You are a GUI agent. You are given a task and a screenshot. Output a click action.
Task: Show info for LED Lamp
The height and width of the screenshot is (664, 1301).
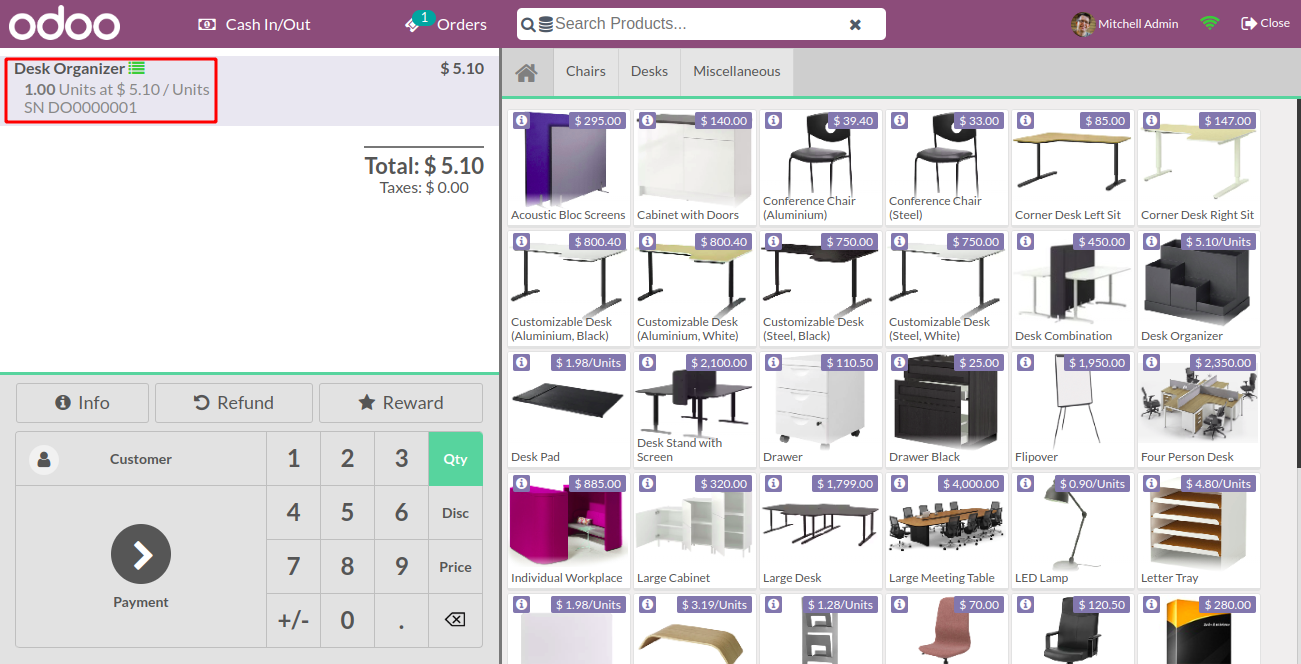point(1025,483)
